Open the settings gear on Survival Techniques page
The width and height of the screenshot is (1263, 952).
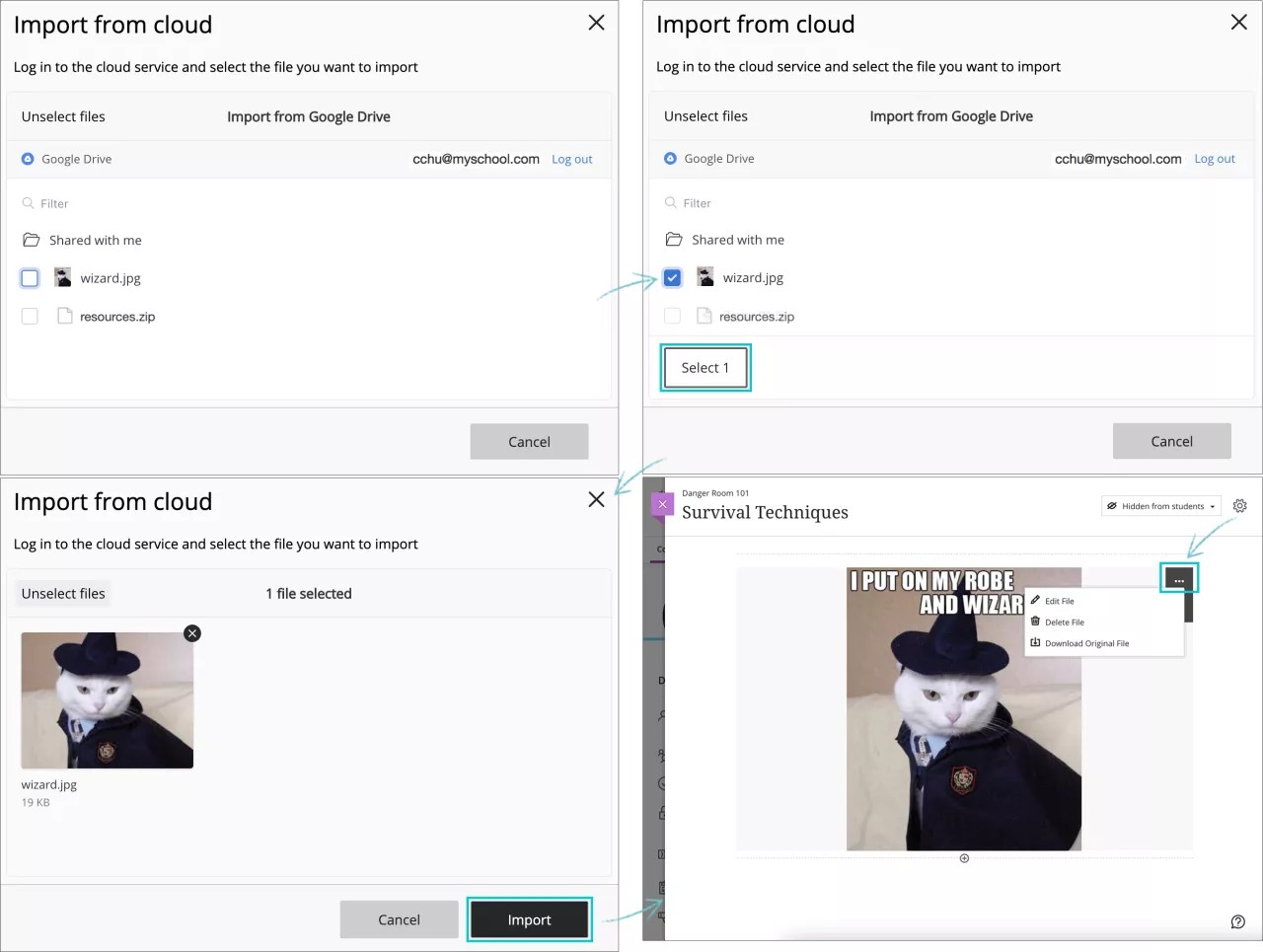tap(1239, 505)
